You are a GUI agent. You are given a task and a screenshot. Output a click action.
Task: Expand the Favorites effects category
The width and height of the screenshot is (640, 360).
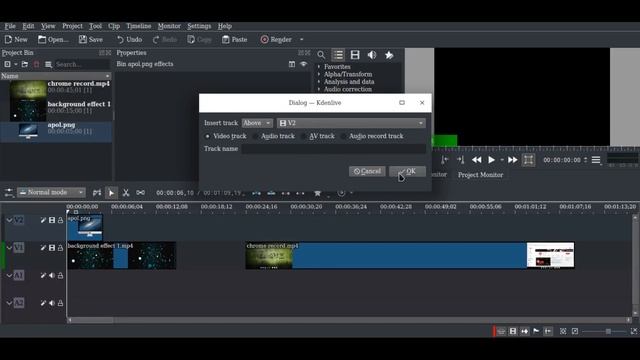point(319,67)
